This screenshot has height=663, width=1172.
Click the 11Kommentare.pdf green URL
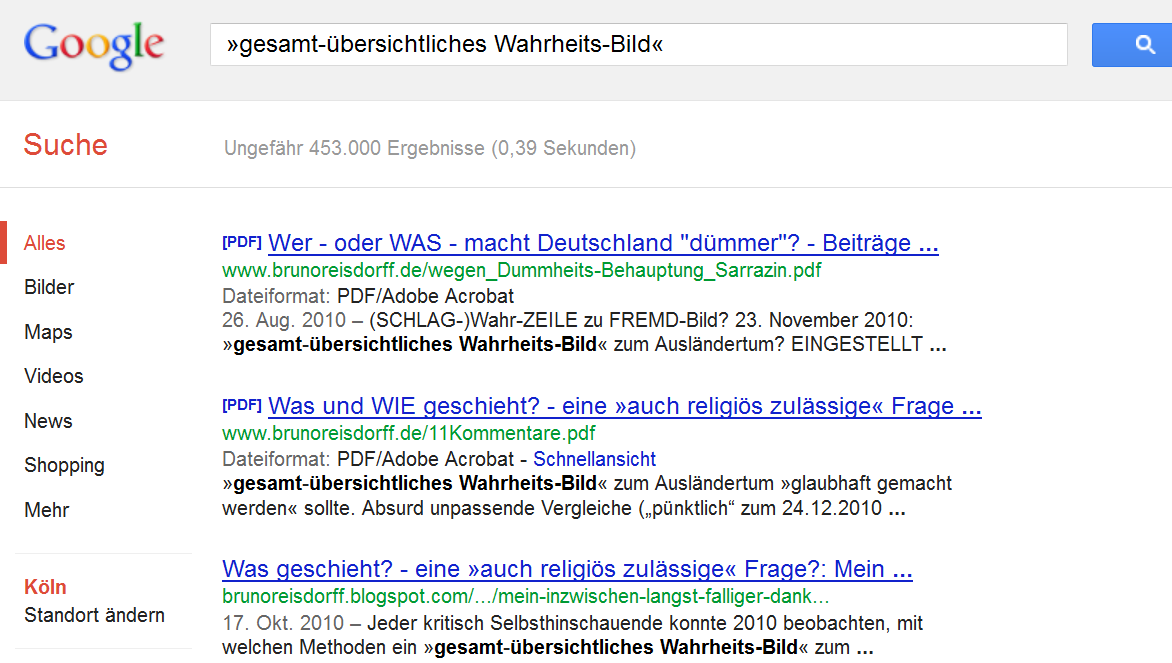(x=409, y=434)
